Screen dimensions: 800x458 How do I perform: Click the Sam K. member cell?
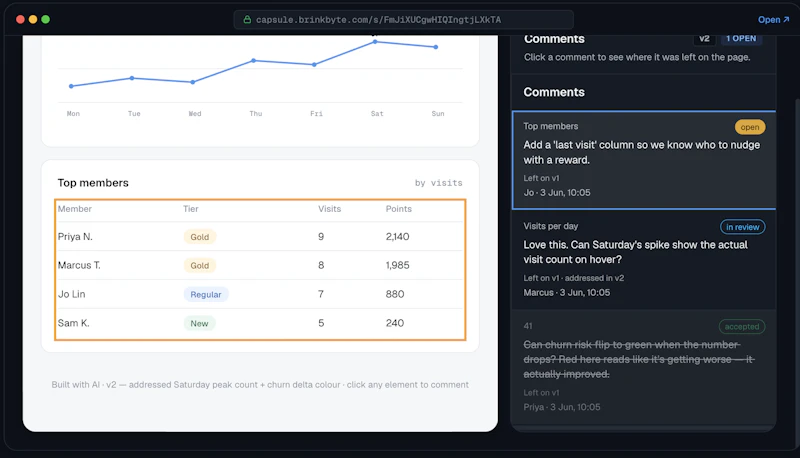tap(73, 323)
